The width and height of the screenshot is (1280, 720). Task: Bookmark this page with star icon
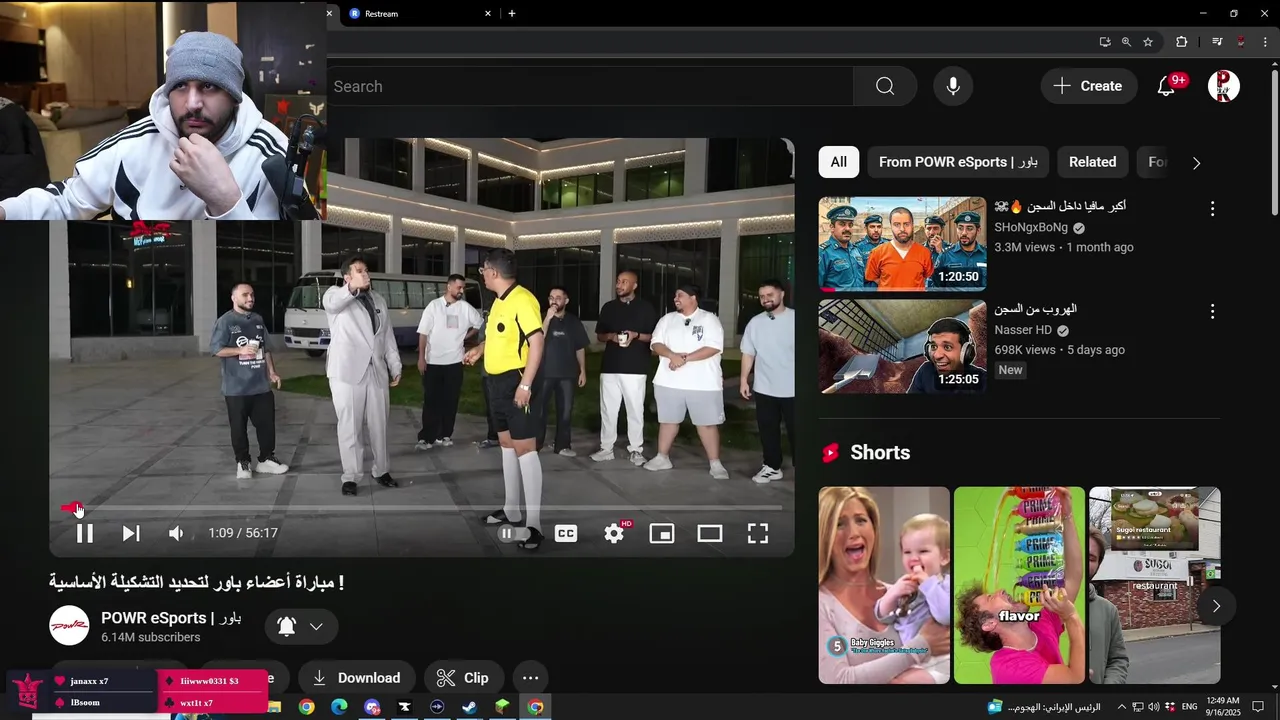1148,42
